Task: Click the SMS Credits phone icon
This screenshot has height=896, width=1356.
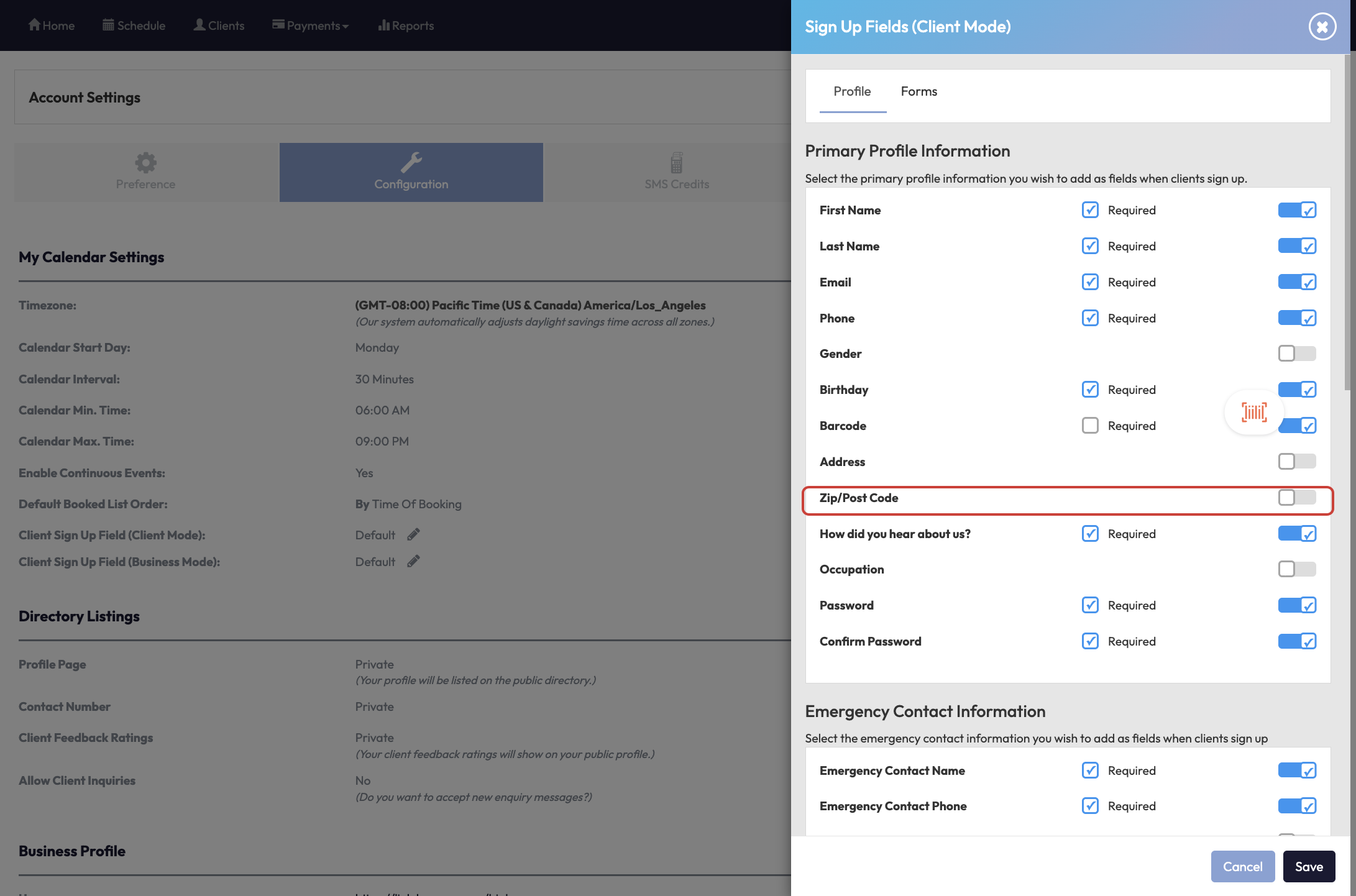Action: coord(676,163)
